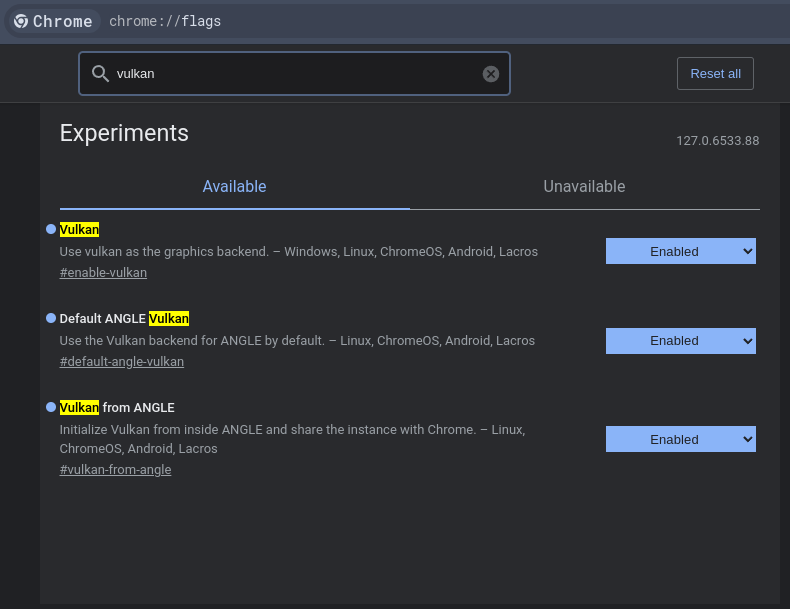
Task: Switch to the Unavailable tab
Action: (x=584, y=187)
